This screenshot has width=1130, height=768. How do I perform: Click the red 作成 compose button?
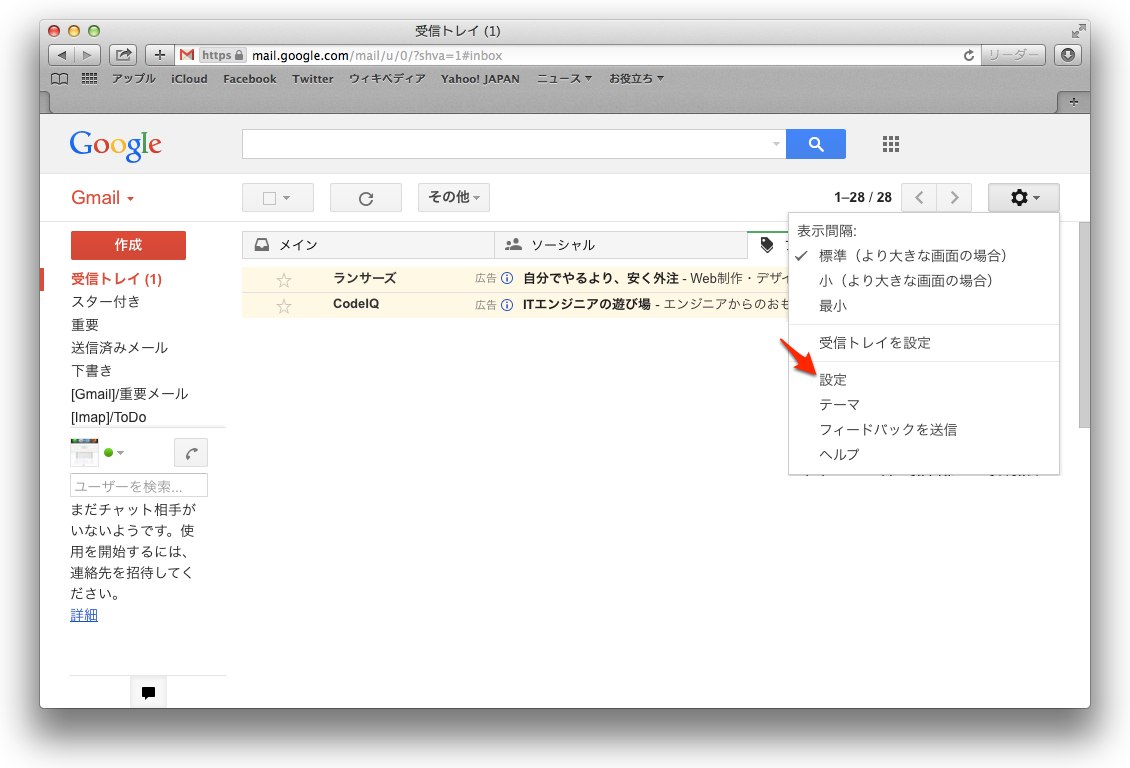pos(128,245)
